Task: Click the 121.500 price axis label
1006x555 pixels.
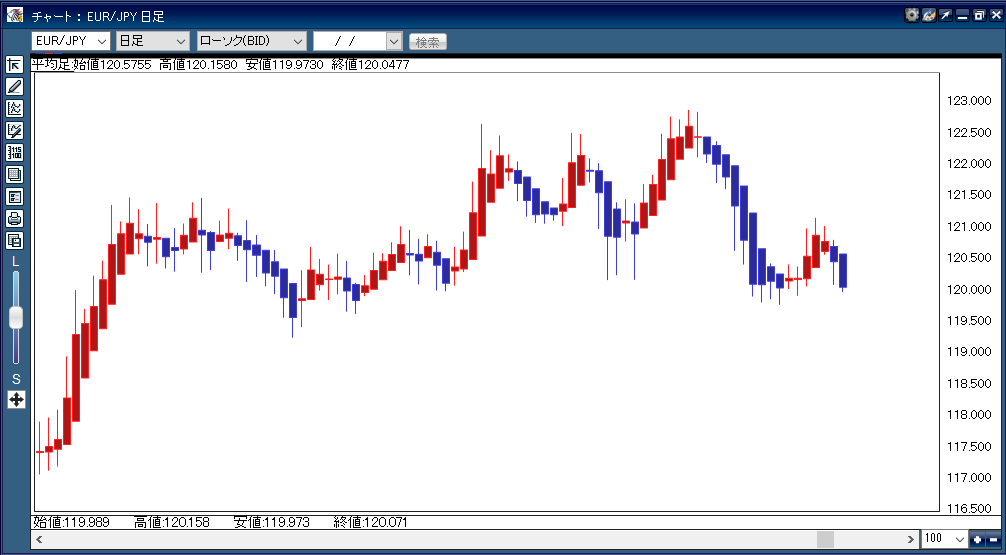Action: click(x=969, y=195)
